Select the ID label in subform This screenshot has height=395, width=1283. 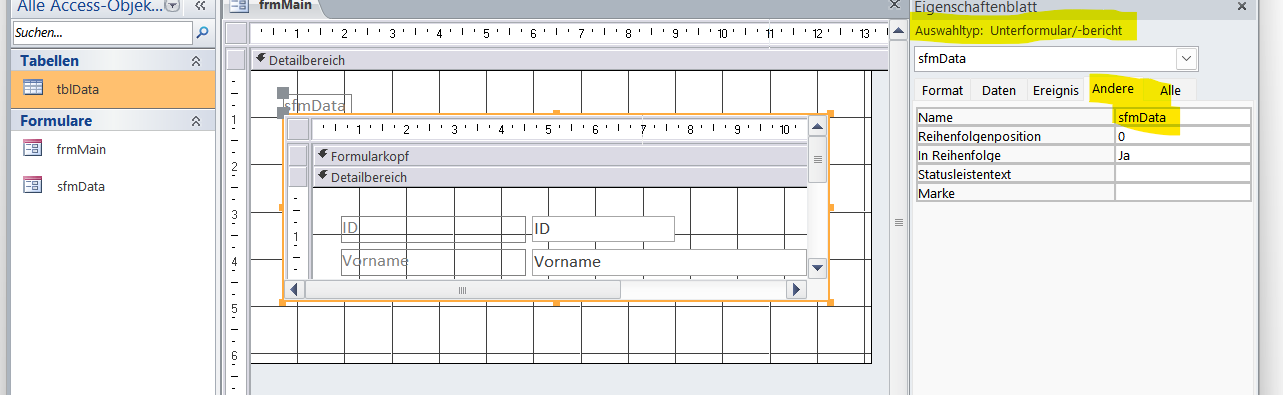click(x=433, y=229)
